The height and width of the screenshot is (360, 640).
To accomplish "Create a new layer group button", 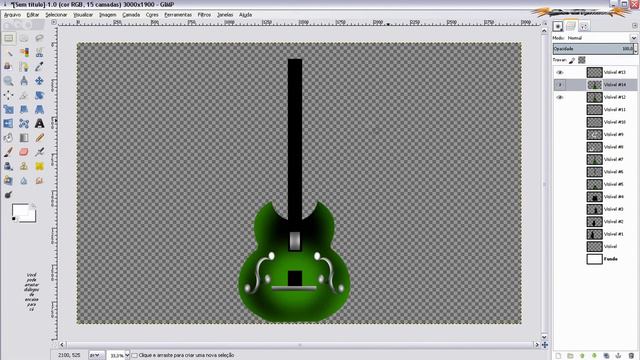I will coord(570,356).
